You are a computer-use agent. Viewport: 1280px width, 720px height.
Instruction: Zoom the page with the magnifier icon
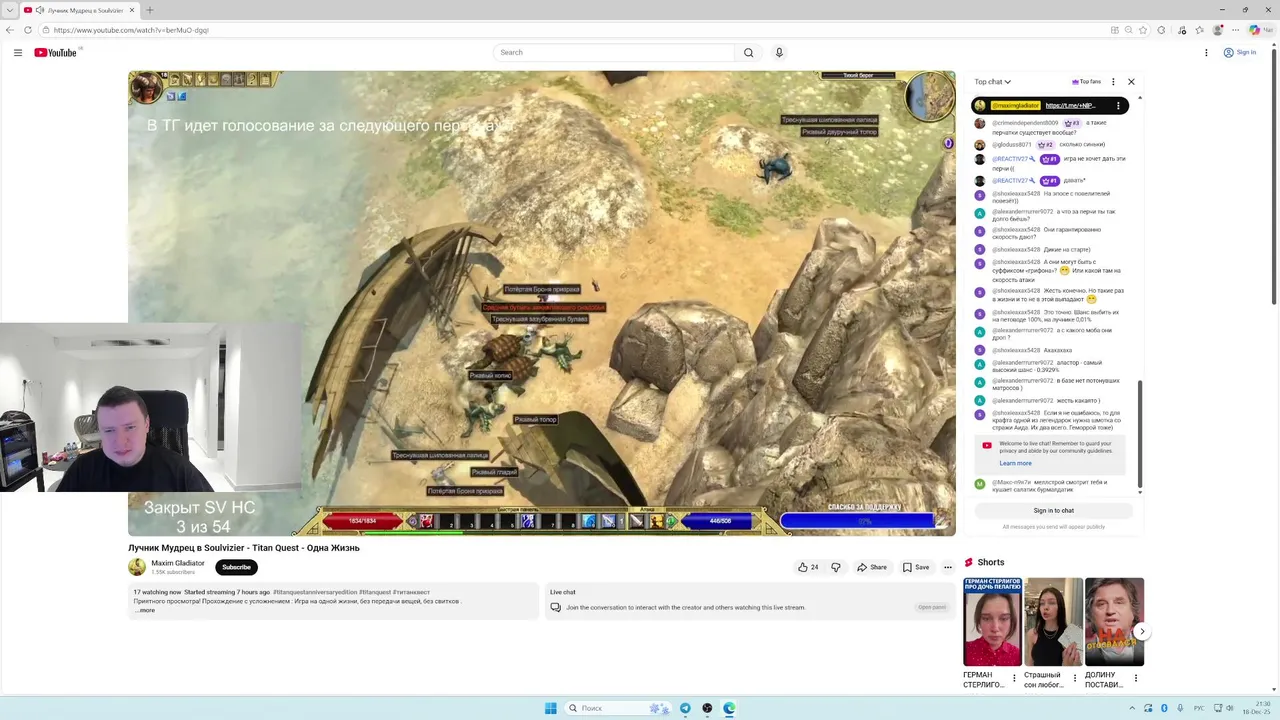tap(1130, 30)
